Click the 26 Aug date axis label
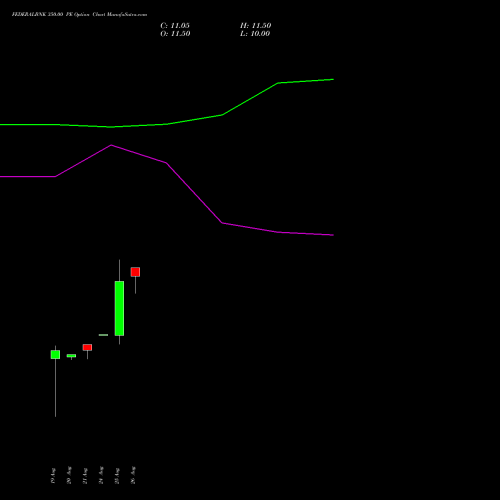 [x=133, y=475]
